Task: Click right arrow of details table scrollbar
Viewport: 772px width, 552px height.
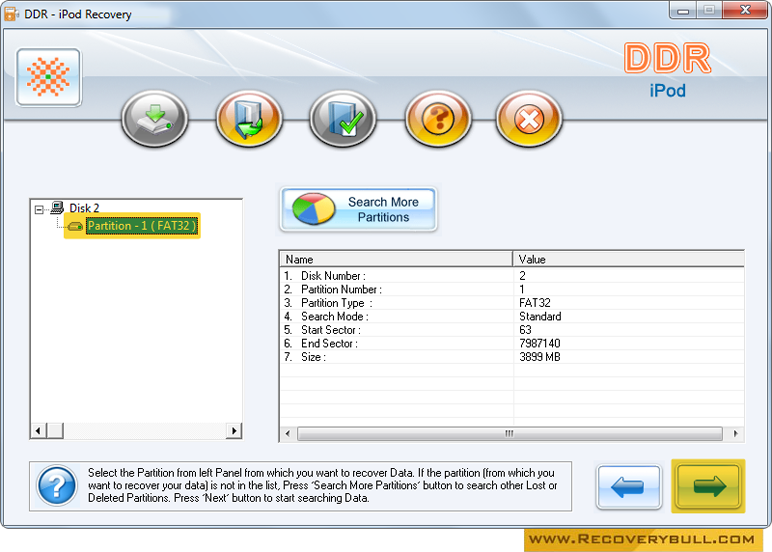Action: coord(736,434)
